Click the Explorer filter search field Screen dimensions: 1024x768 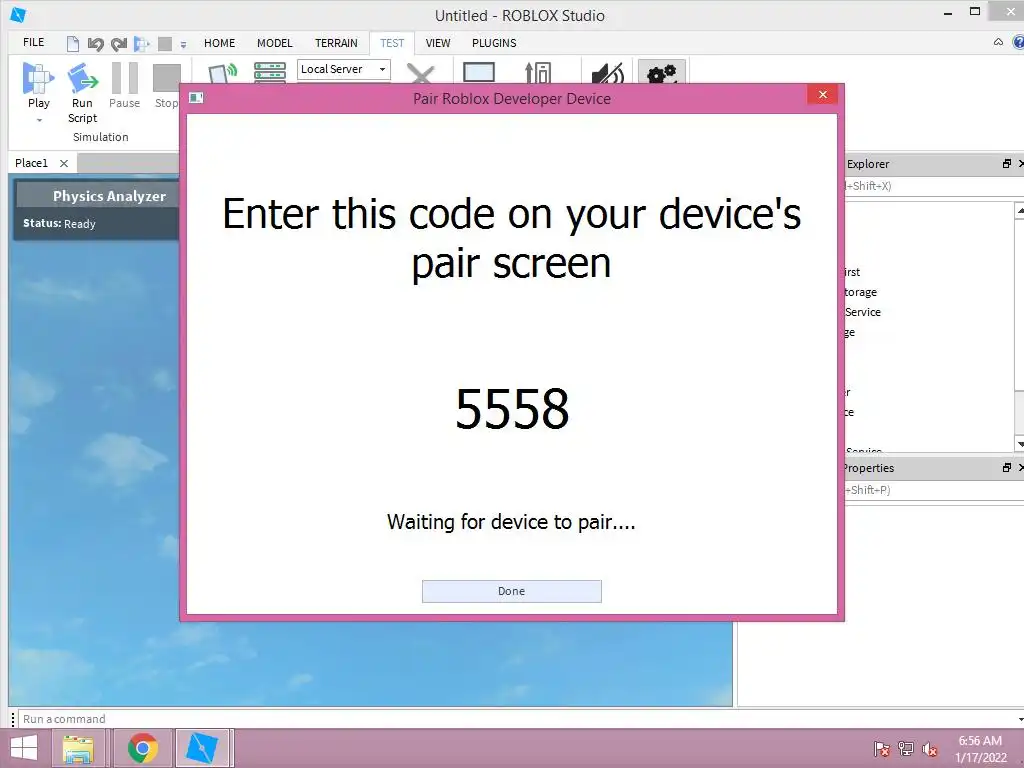934,186
